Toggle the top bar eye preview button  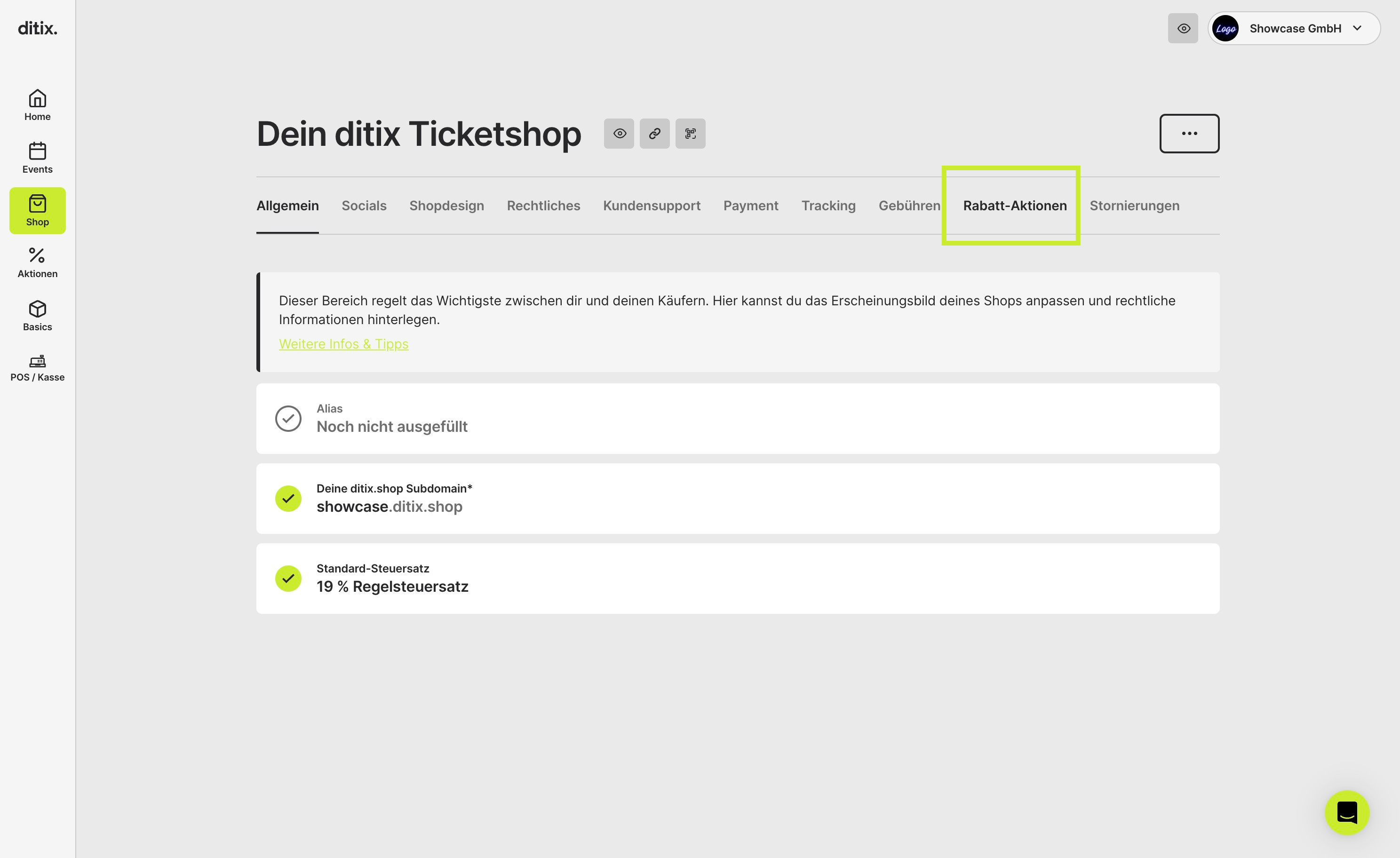[x=1183, y=28]
